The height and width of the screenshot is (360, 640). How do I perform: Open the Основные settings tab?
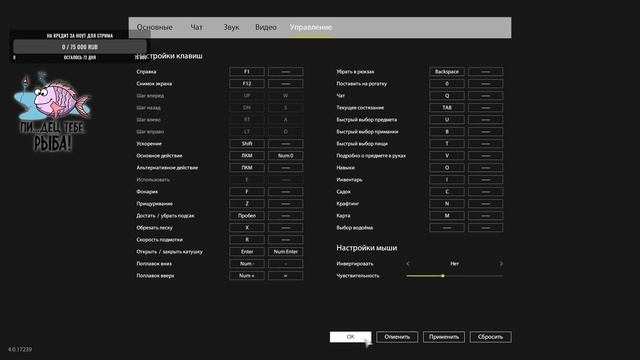(154, 27)
